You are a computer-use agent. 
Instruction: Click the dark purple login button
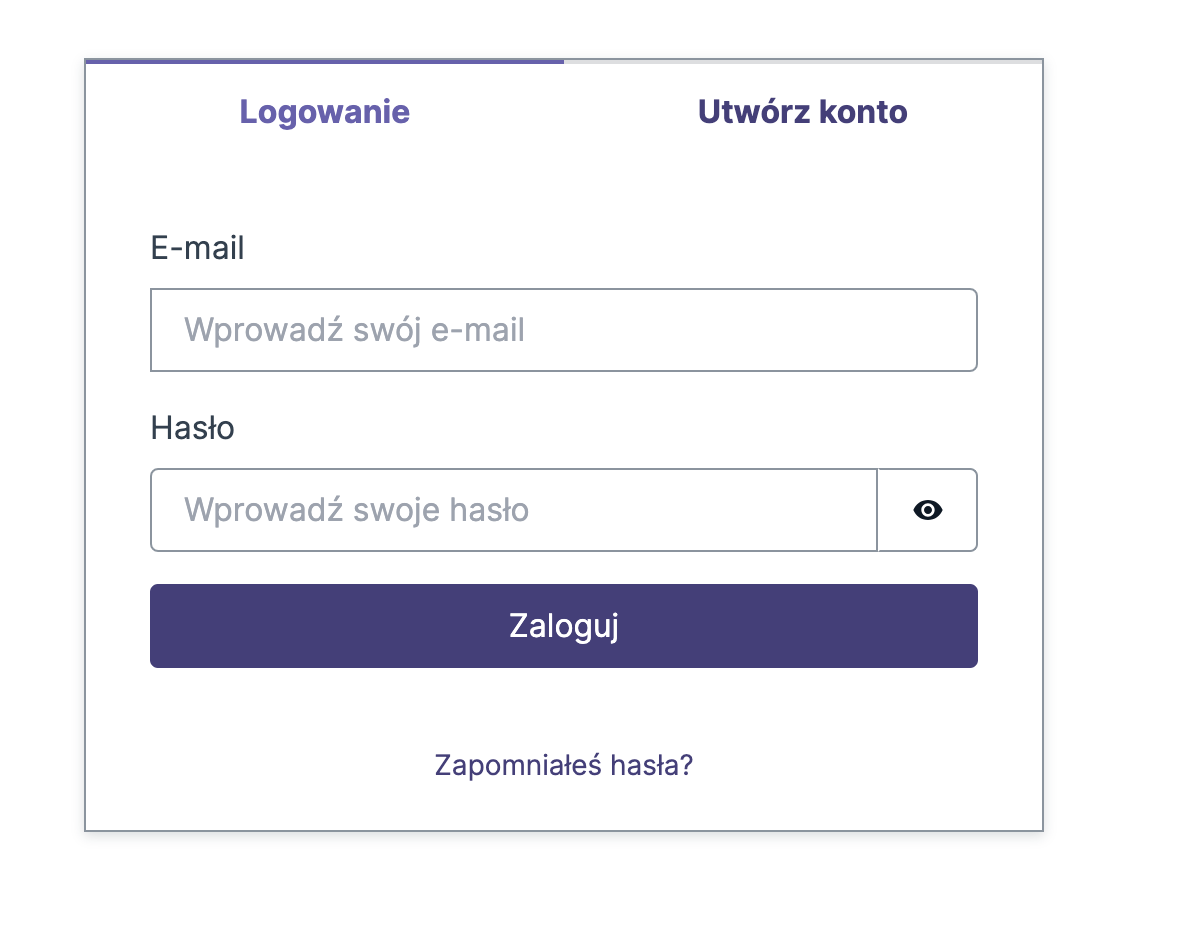pos(564,626)
